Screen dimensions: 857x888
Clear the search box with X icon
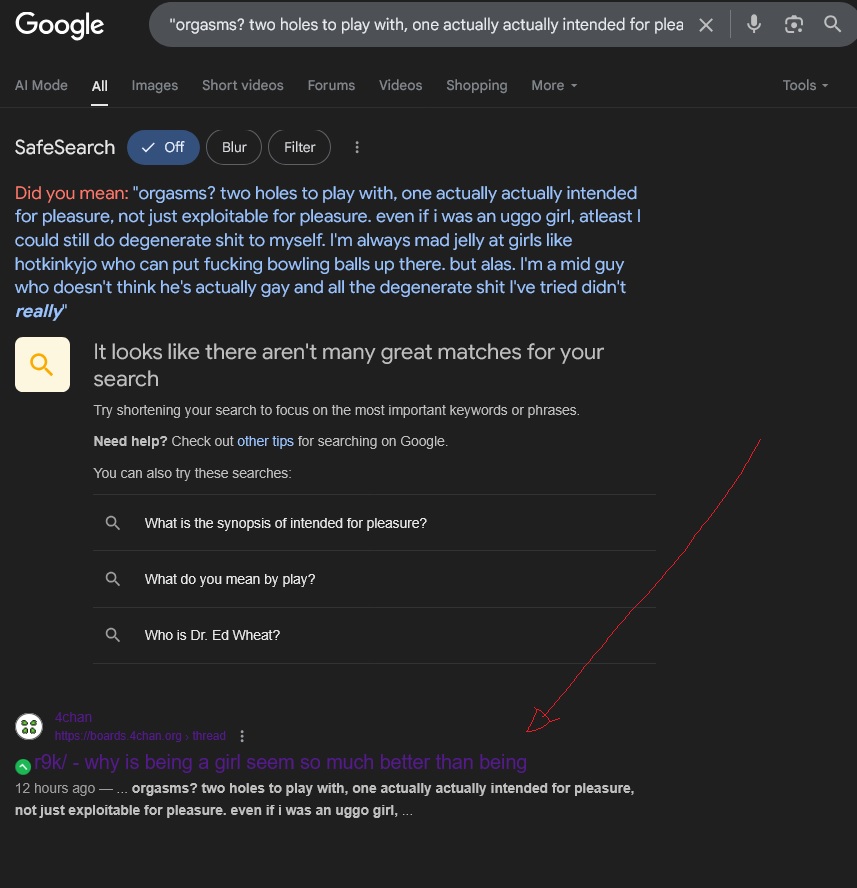point(706,25)
